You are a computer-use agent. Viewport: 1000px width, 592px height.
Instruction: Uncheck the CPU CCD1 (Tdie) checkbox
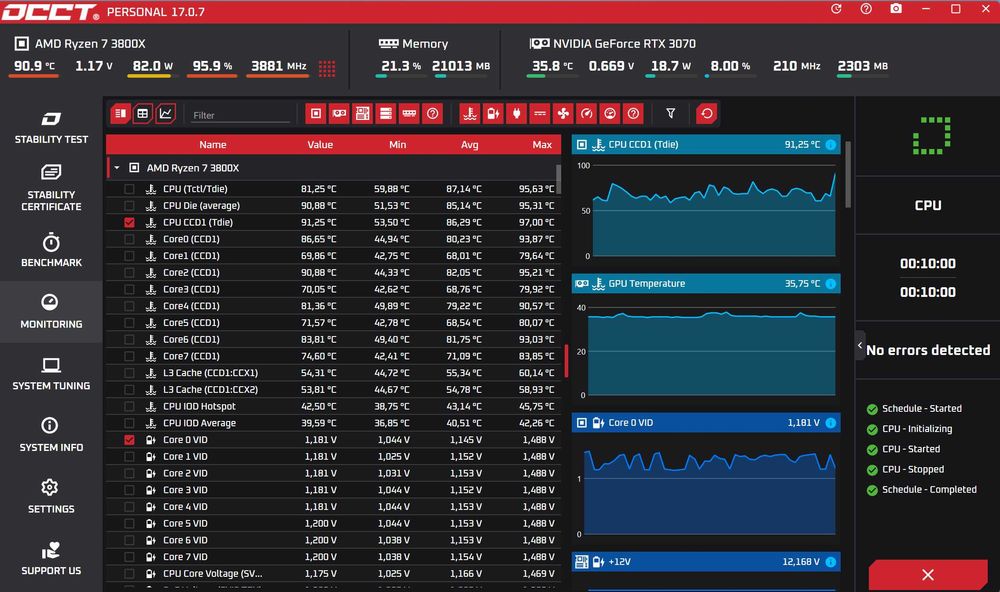(x=129, y=223)
